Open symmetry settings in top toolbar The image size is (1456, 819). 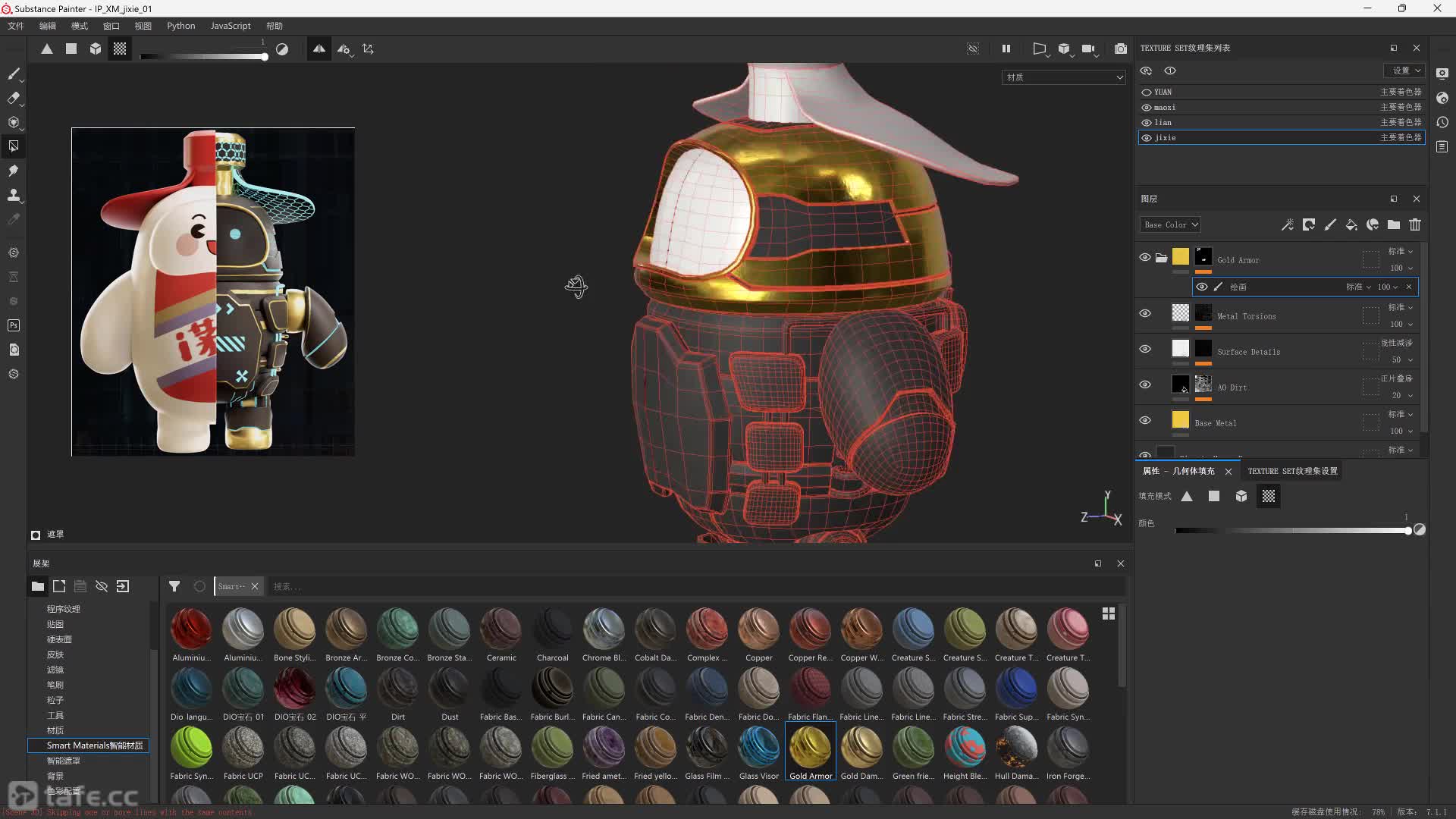tap(344, 49)
